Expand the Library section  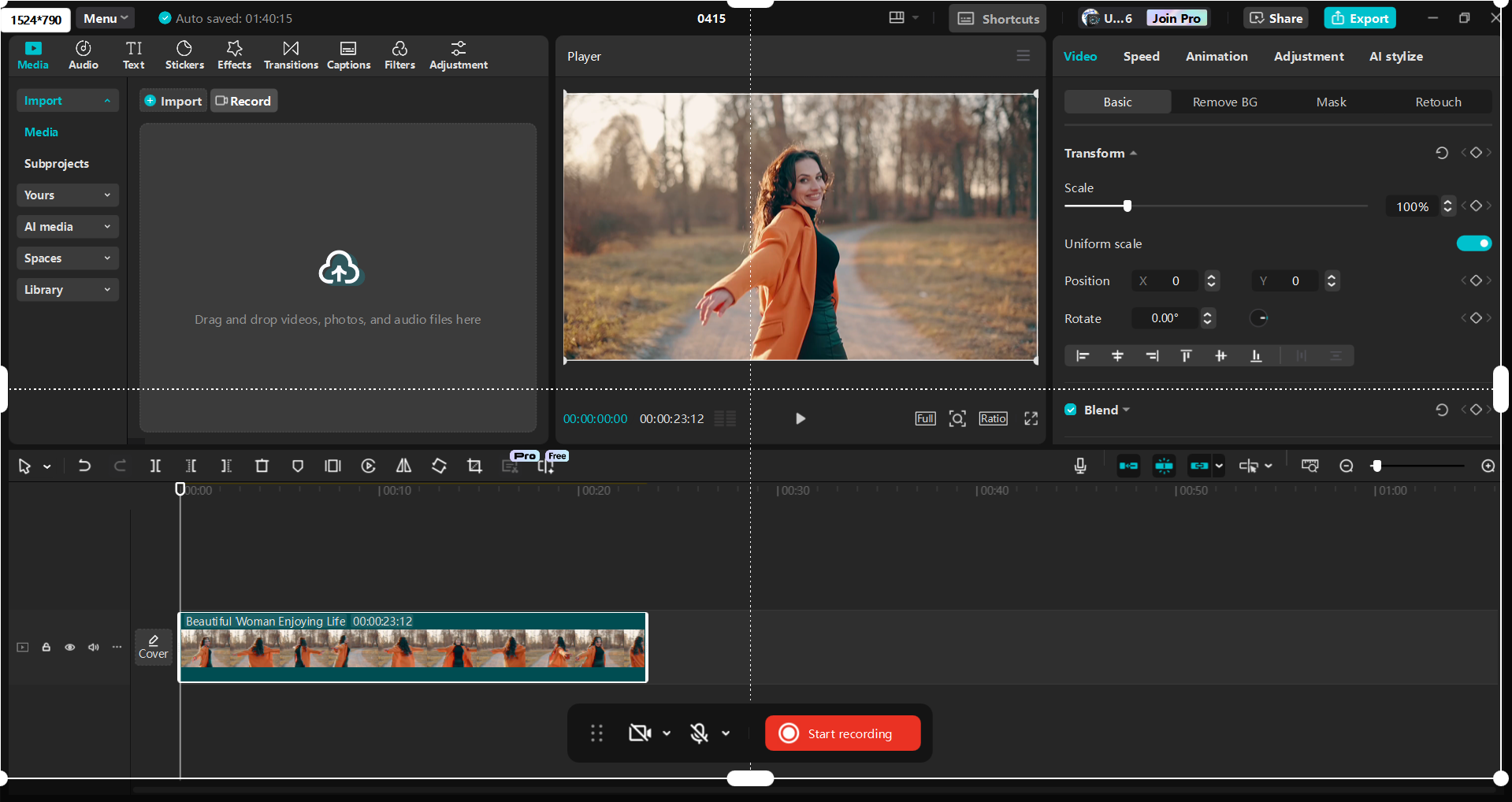[x=67, y=290]
